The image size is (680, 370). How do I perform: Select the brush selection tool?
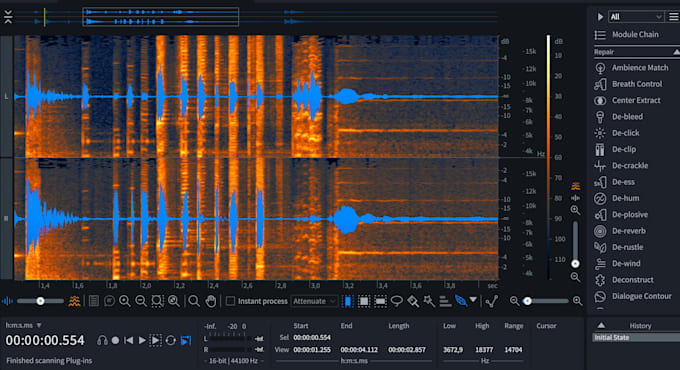click(x=413, y=301)
